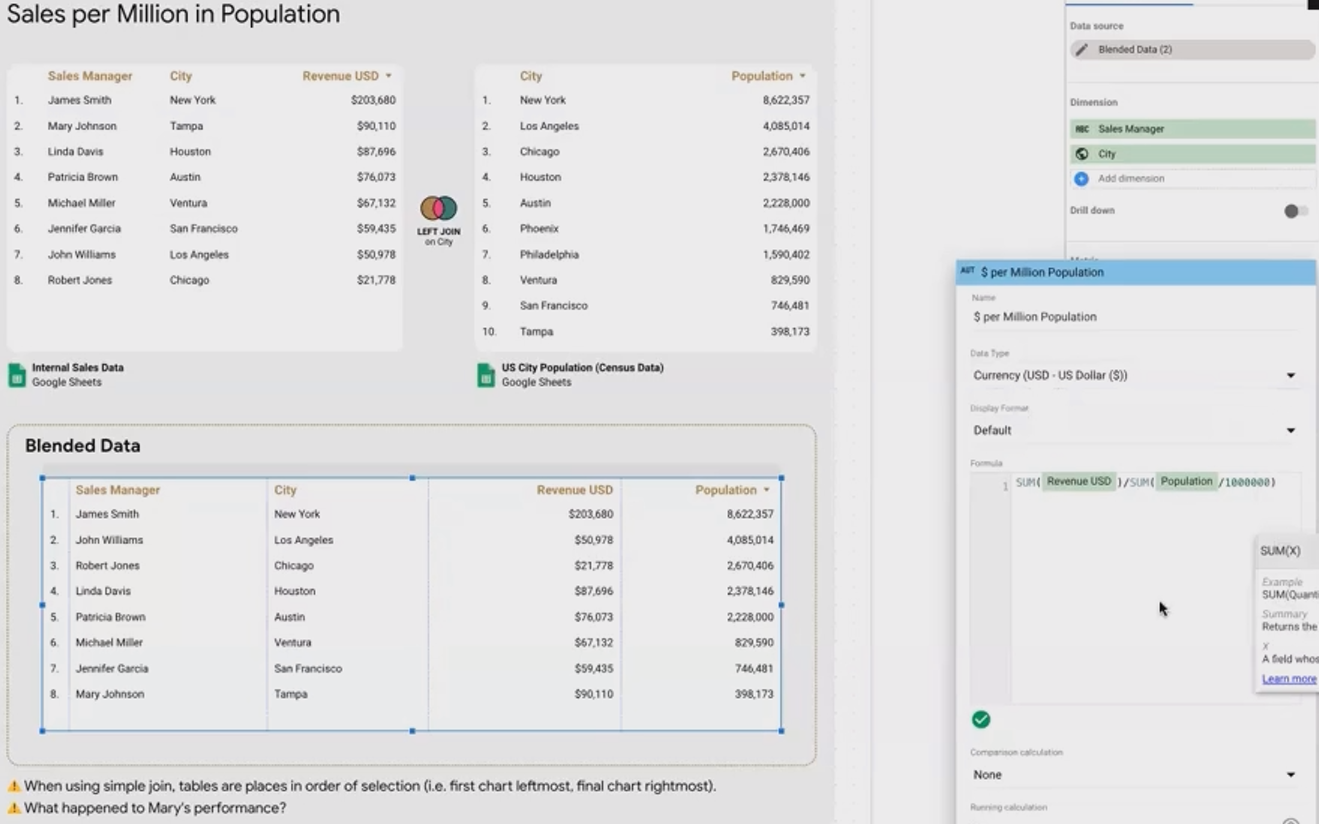Click the SUM(X) tooltip heading
The height and width of the screenshot is (824, 1319).
tap(1280, 551)
